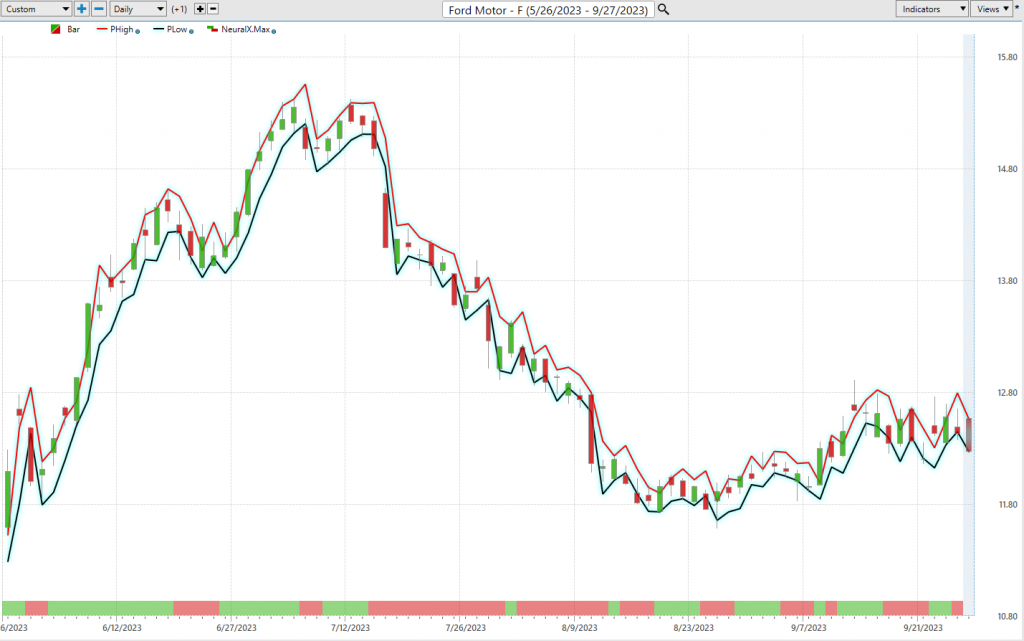Click the NeuralX.Max legend icon
The image size is (1024, 641).
(212, 29)
